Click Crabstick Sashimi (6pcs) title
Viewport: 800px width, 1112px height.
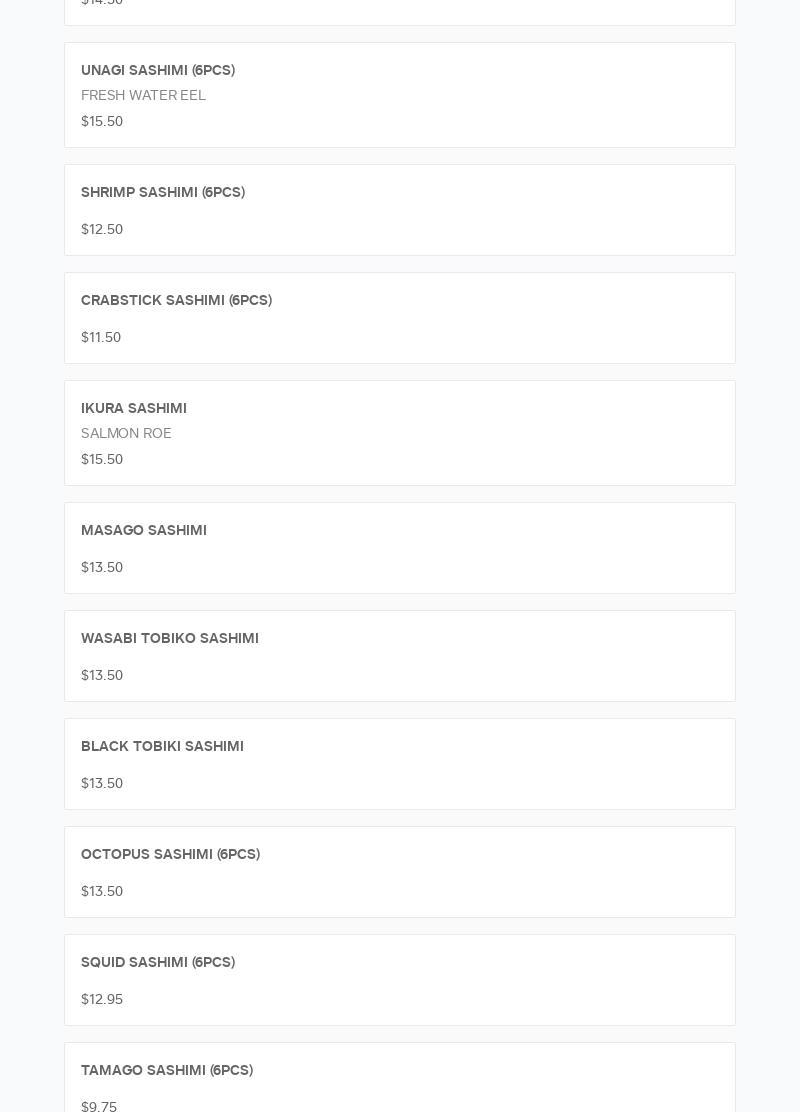(x=176, y=300)
